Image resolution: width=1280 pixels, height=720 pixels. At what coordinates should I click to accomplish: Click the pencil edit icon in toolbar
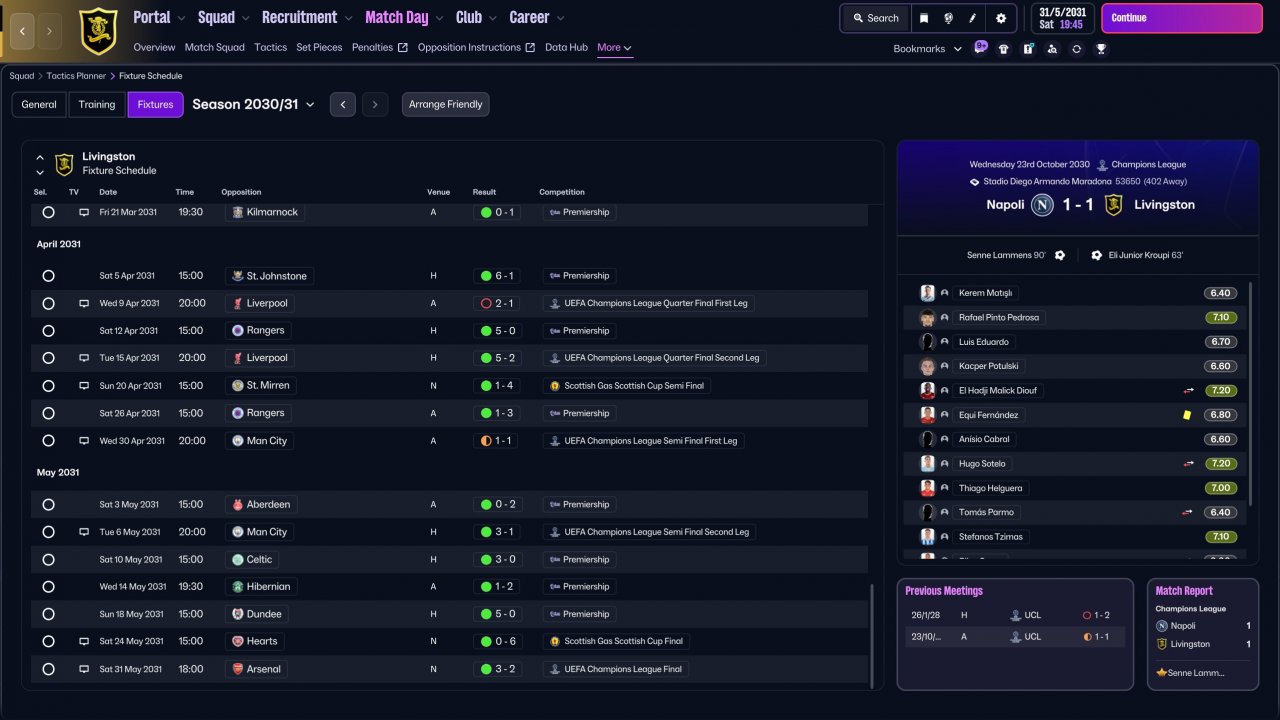[x=973, y=18]
